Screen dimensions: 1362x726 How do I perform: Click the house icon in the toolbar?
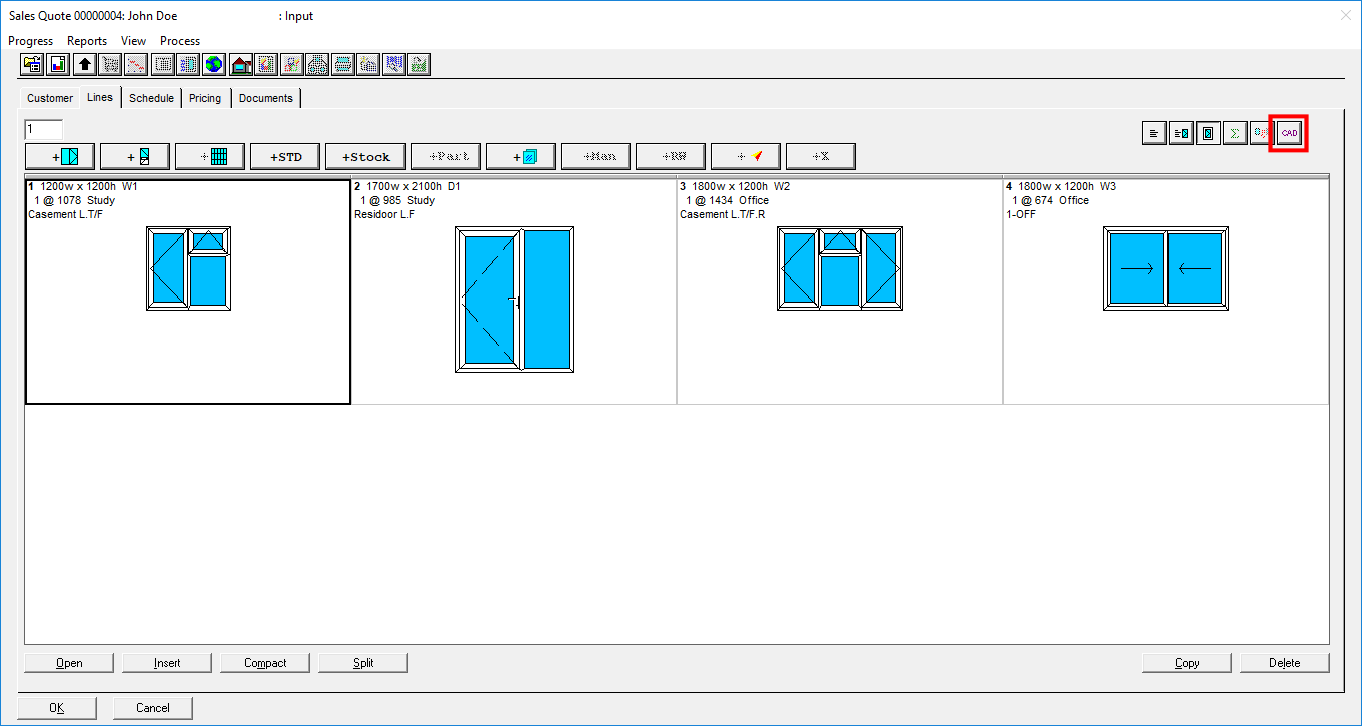tap(240, 65)
